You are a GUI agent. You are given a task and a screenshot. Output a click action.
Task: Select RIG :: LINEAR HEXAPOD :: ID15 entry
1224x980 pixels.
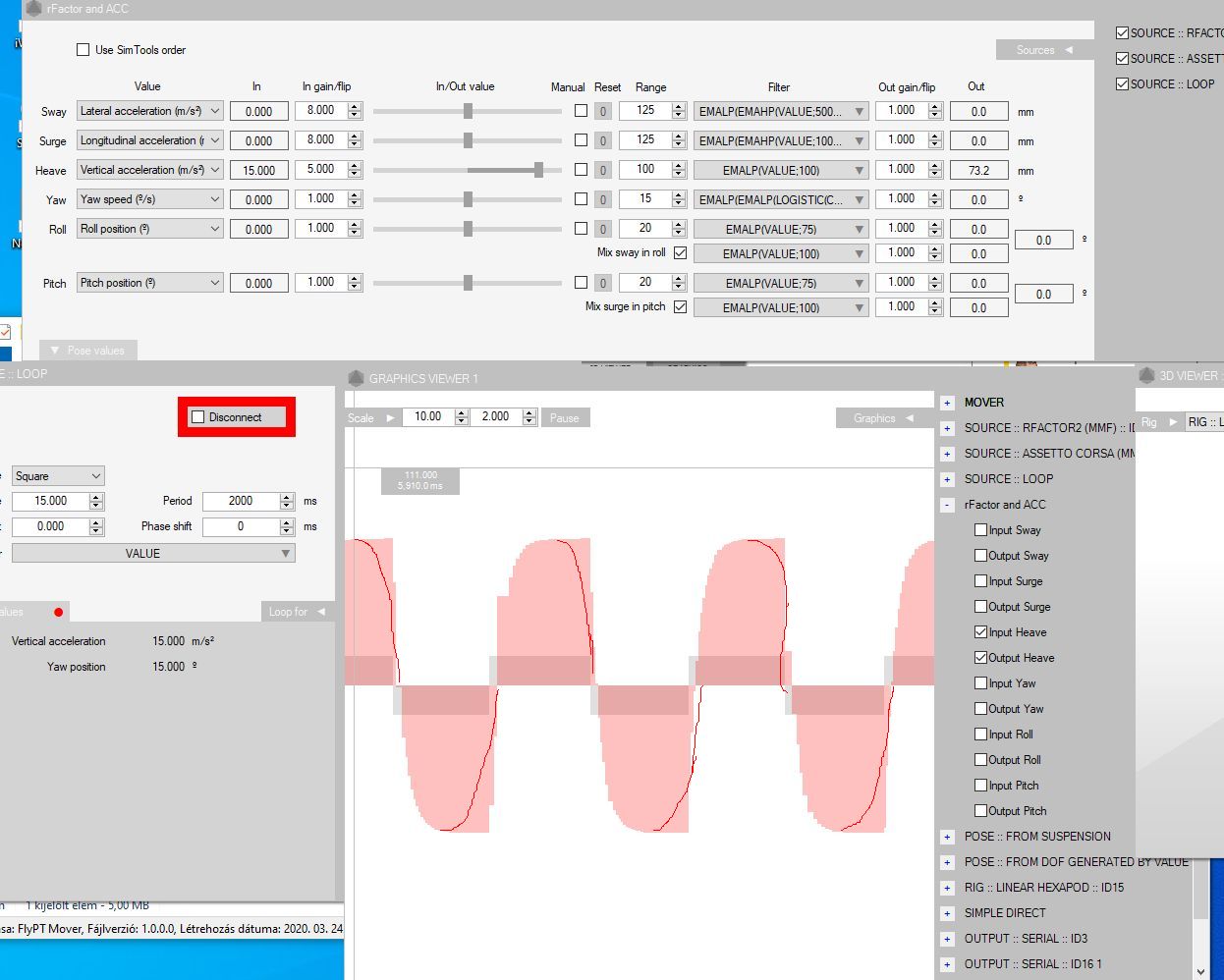pos(1043,887)
